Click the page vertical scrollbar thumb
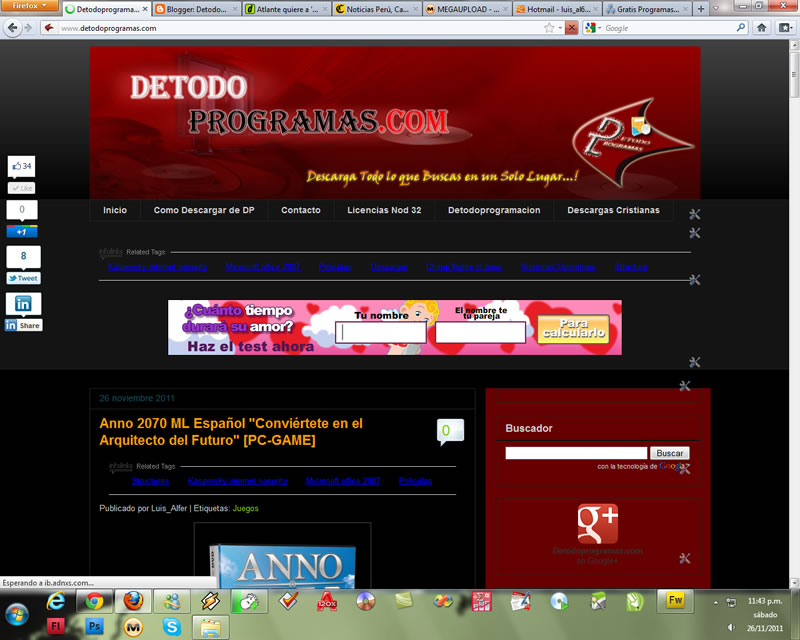 click(x=794, y=73)
